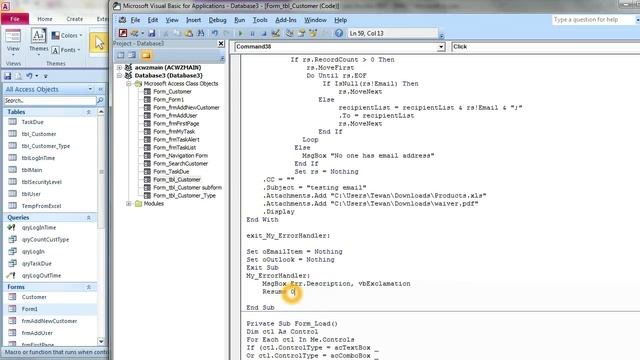This screenshot has width=640, height=360.
Task: Open All Access Objects category dropdown
Action: click(x=90, y=89)
